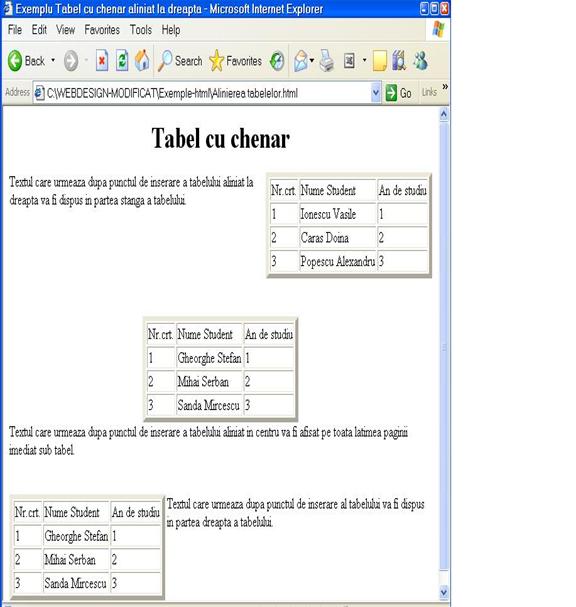Screen dimensions: 576x607
Task: Open the address bar dropdown arrow
Action: 375,93
